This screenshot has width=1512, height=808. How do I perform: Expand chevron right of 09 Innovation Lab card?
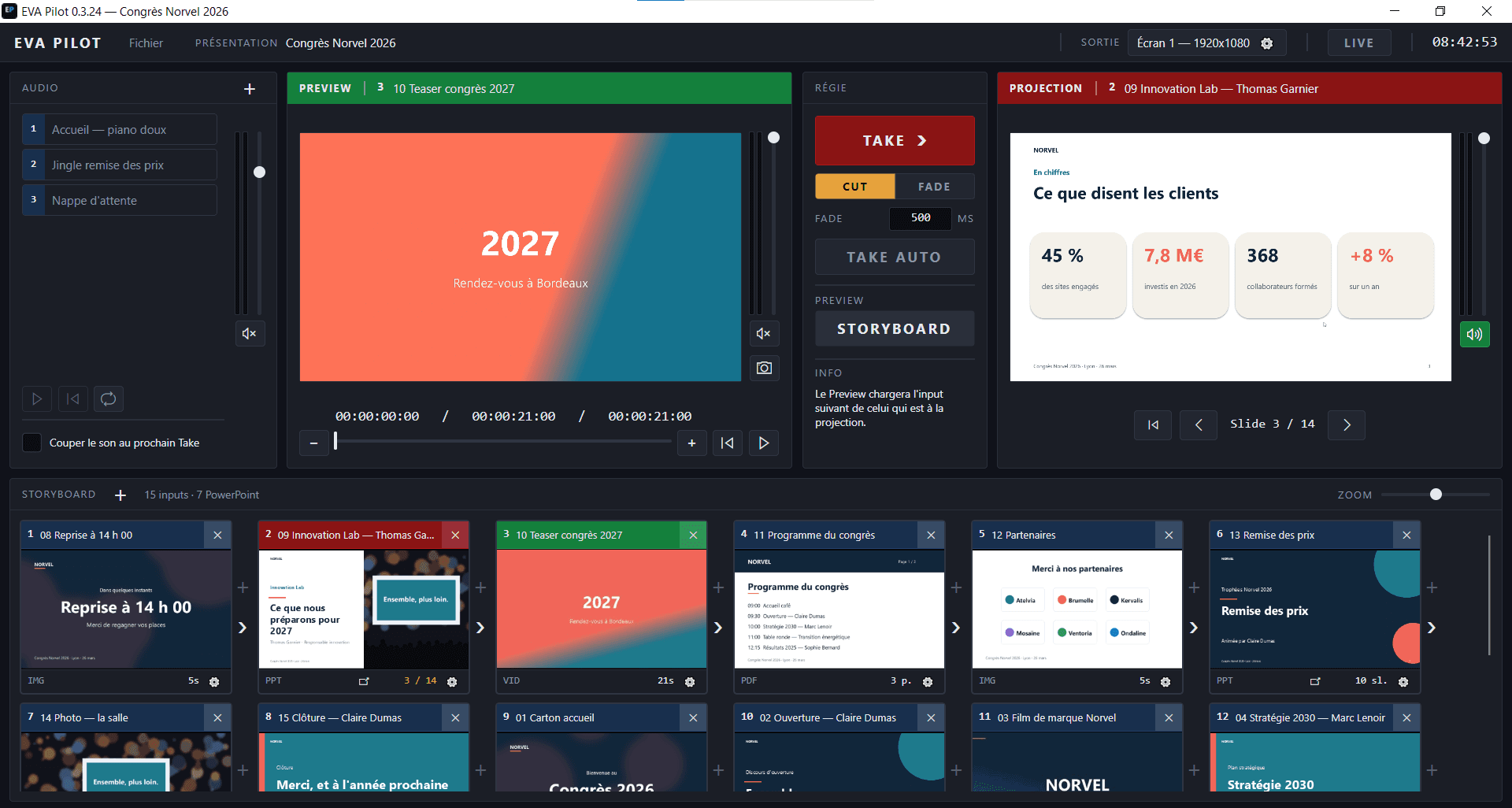(x=480, y=628)
